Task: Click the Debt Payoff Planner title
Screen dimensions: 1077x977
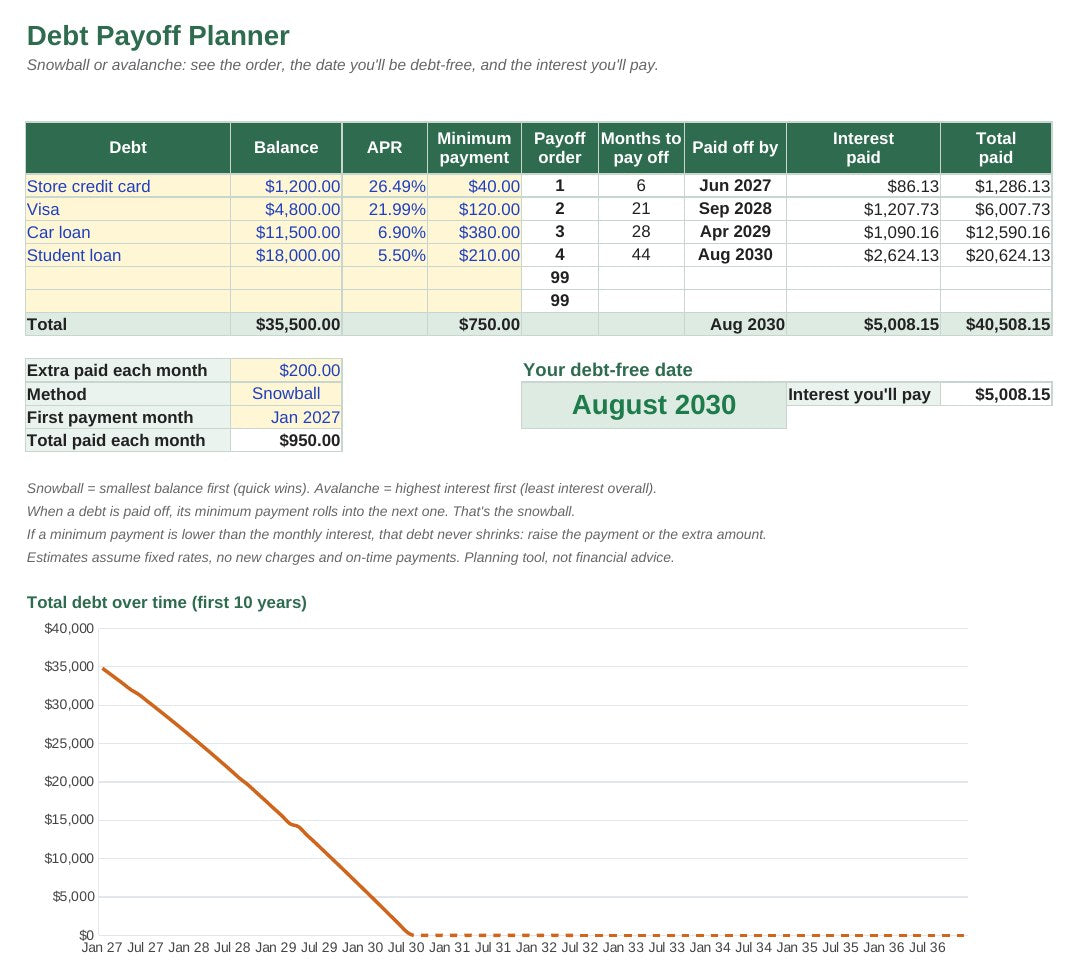Action: click(158, 36)
